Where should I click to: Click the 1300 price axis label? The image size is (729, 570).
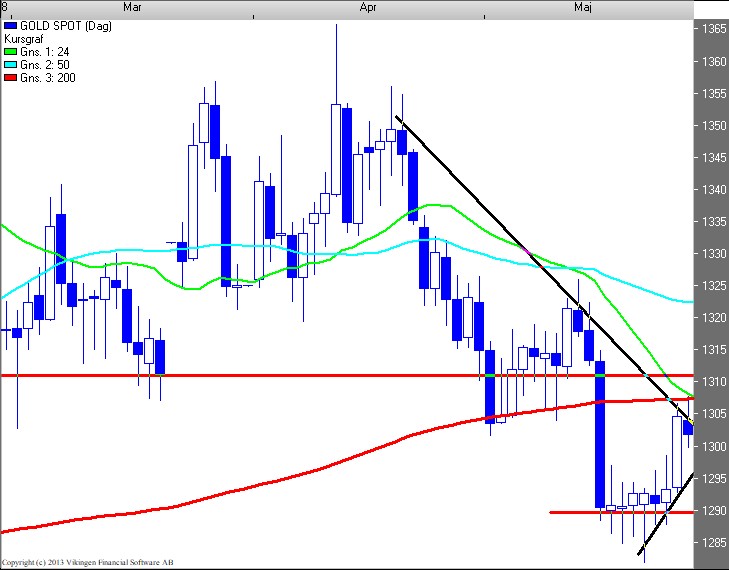click(714, 446)
